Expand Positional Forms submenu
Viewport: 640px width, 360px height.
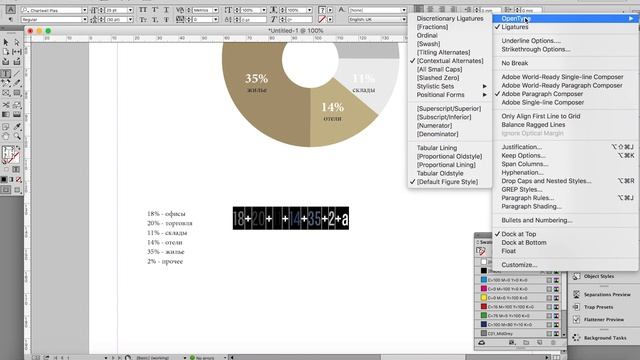coord(450,95)
